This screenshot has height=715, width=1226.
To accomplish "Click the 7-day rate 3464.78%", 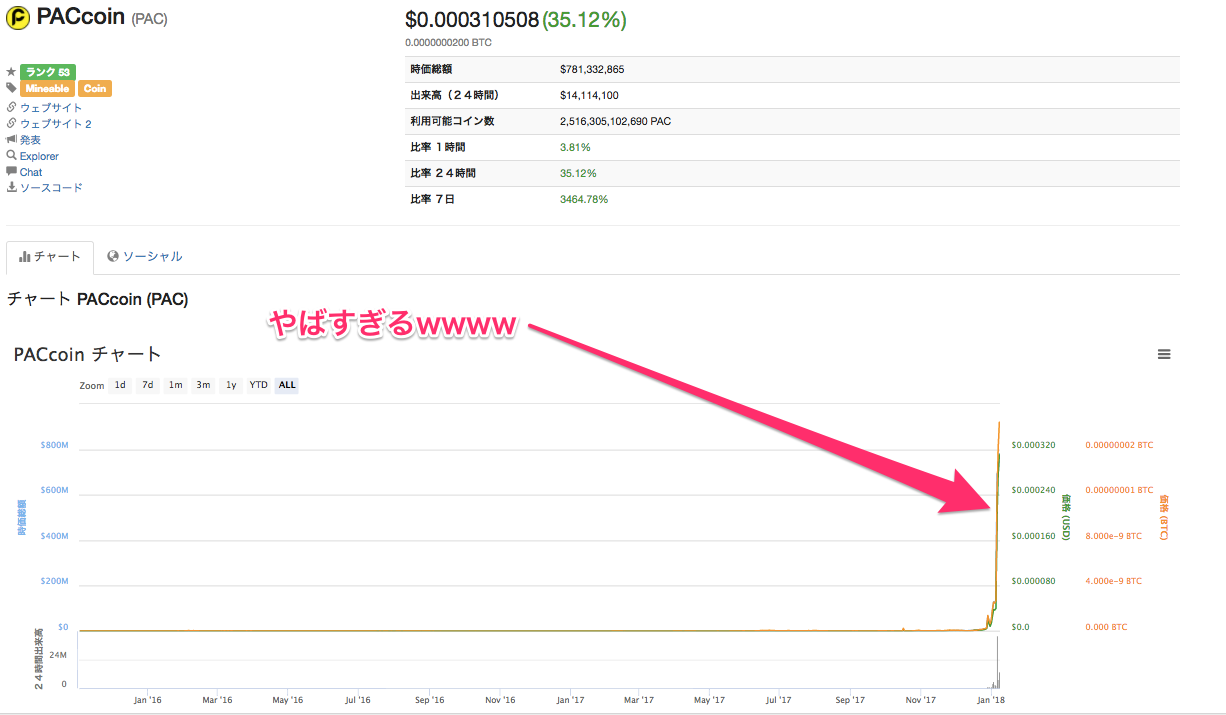I will tap(584, 199).
